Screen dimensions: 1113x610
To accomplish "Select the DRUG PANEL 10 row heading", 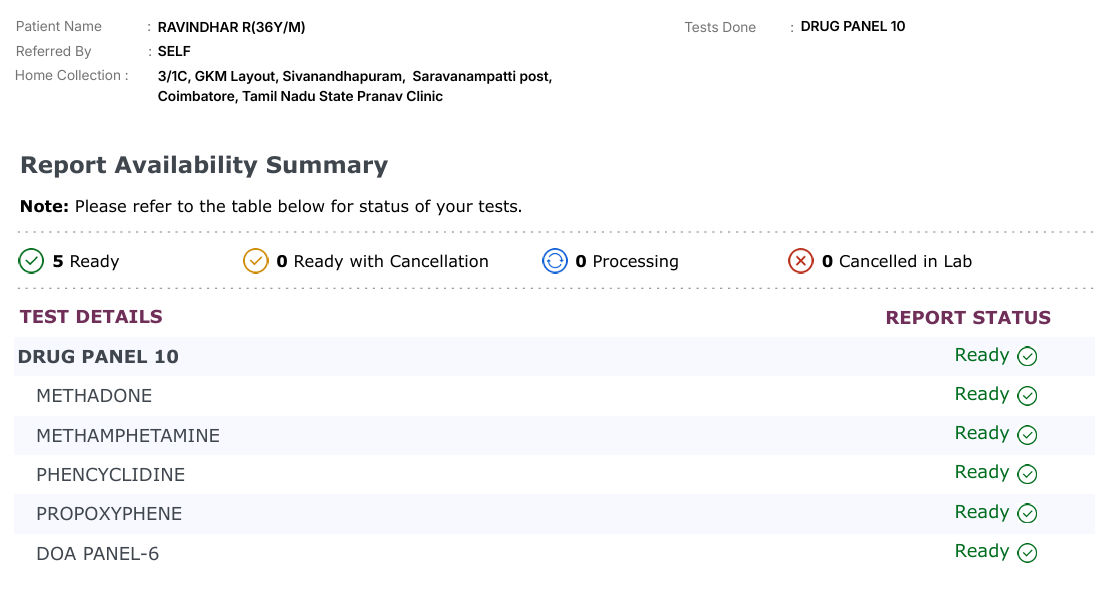I will pyautogui.click(x=98, y=357).
